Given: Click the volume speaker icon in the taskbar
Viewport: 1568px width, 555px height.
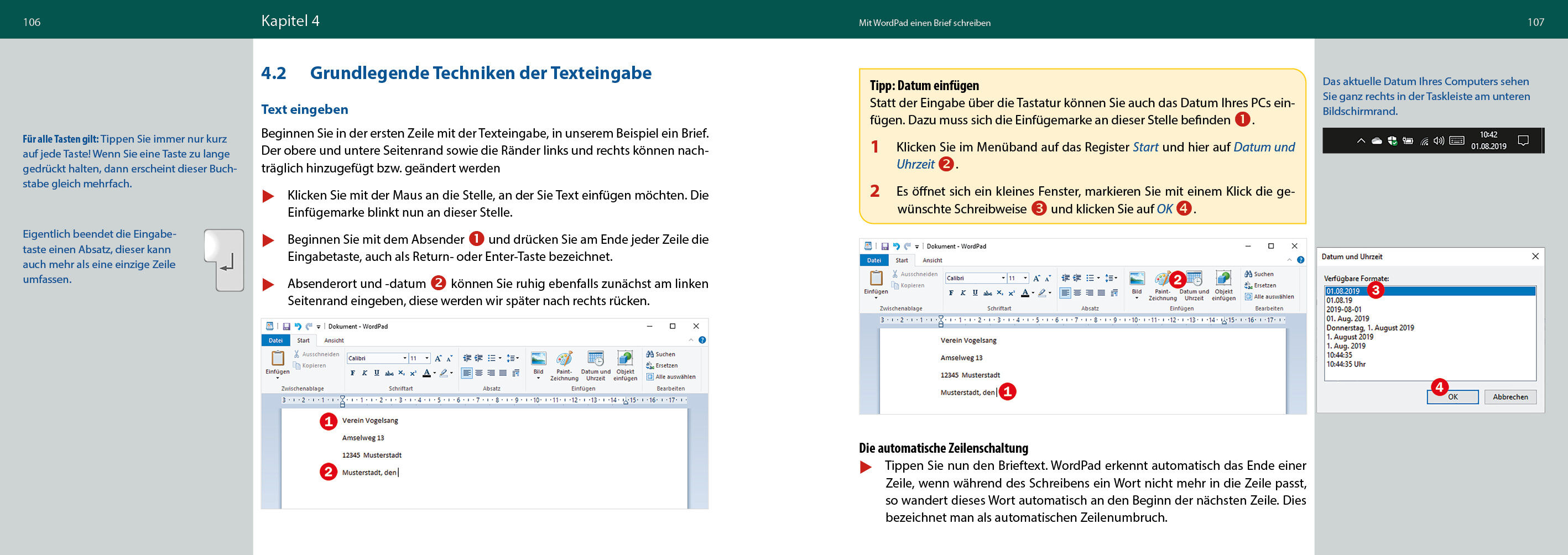Looking at the screenshot, I should [x=1439, y=141].
